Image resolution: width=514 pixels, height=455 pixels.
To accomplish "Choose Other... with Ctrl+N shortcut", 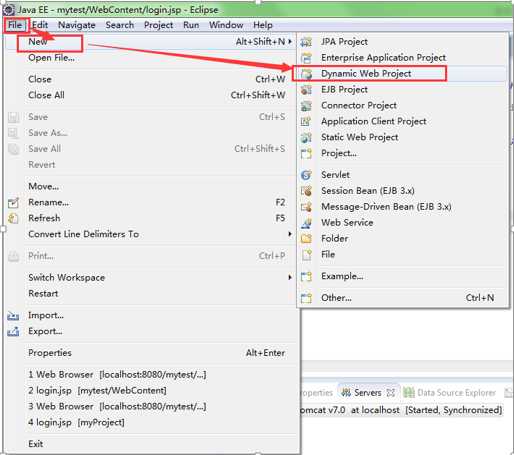I will [403, 298].
